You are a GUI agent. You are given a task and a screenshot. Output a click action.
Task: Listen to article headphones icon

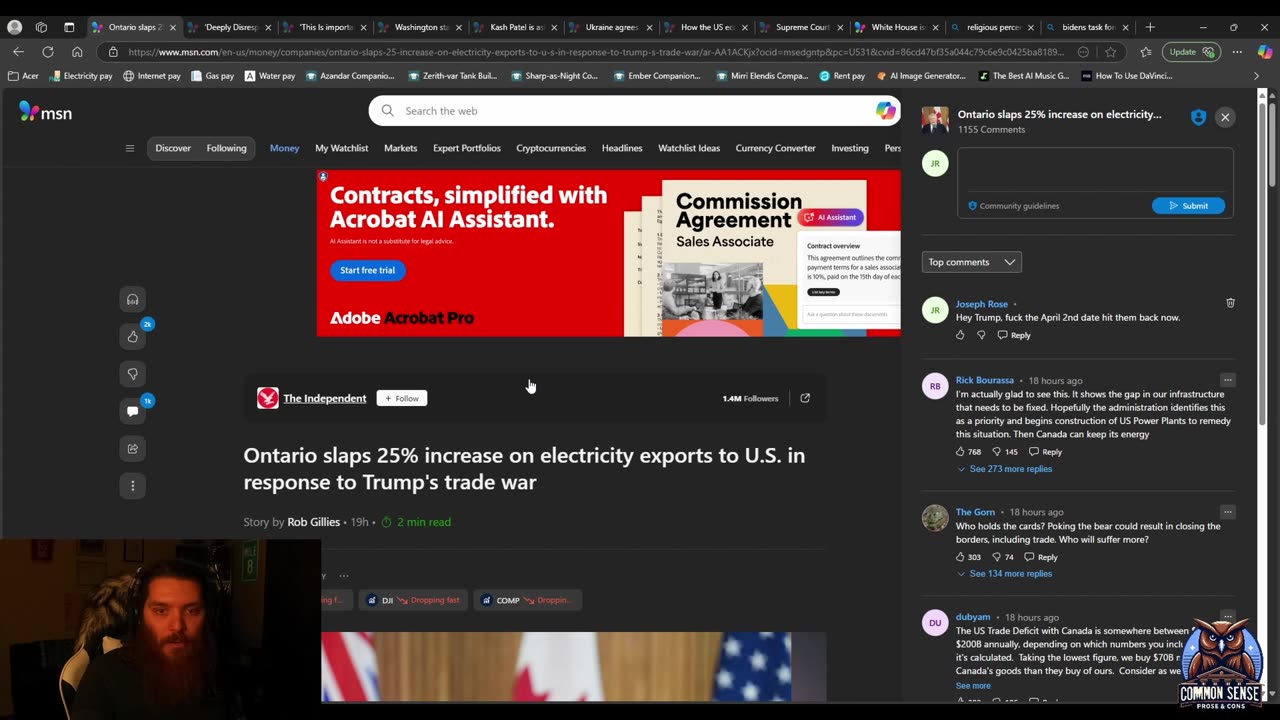[132, 299]
